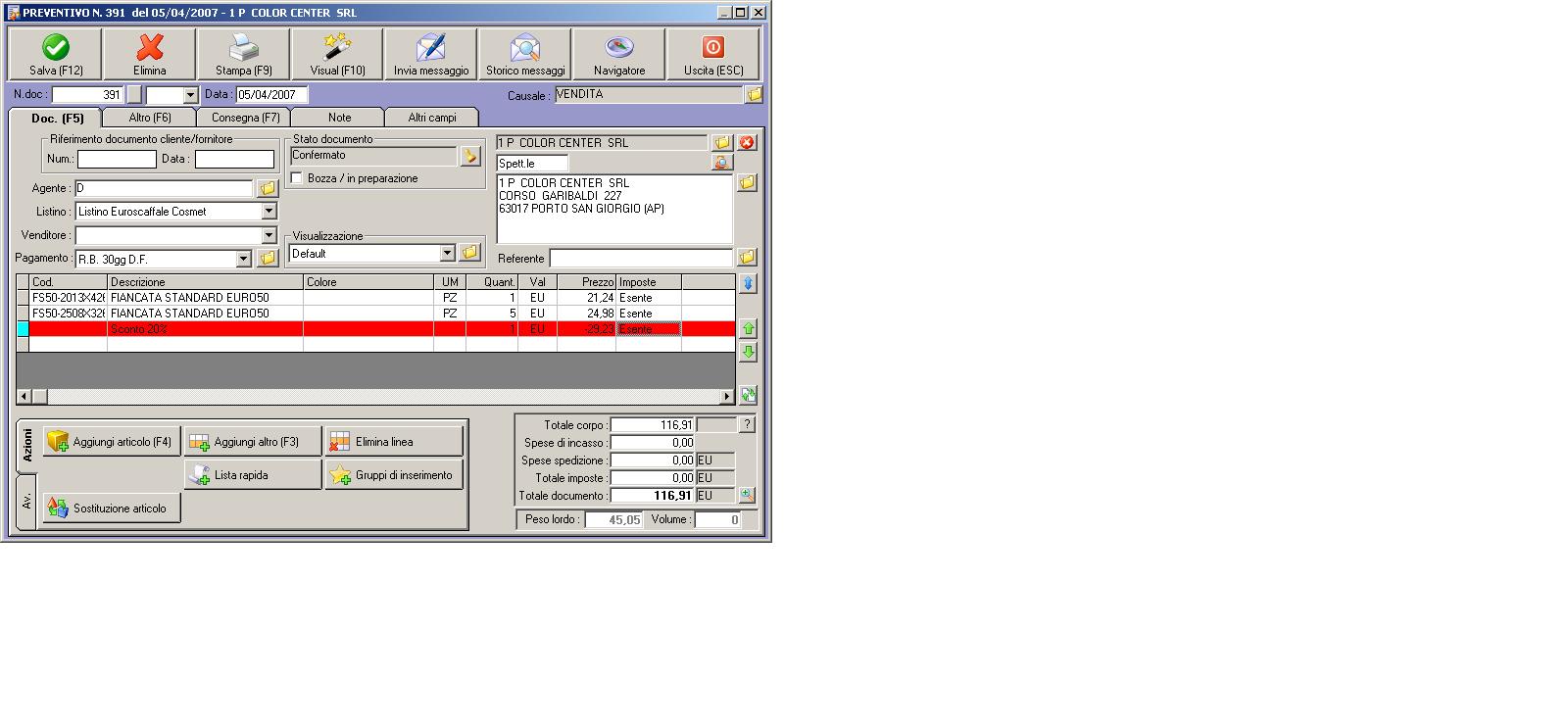Click the question mark button next to Totale corpo
This screenshot has height=727, width=1568.
[747, 425]
